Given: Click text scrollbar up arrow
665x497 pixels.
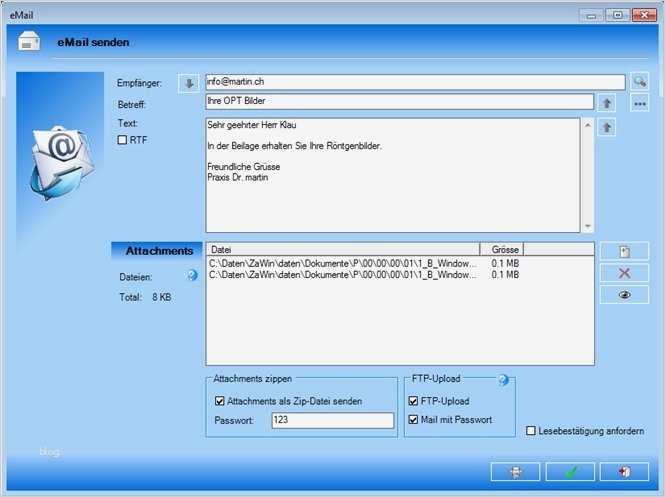Looking at the screenshot, I should (x=587, y=125).
